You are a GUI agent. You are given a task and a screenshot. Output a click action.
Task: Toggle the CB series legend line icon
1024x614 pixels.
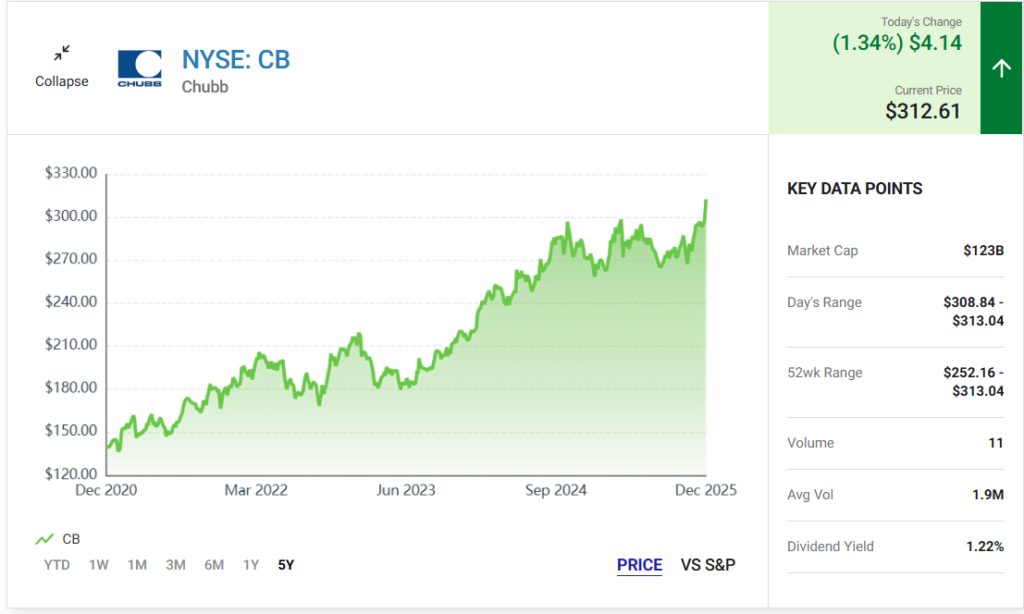44,539
